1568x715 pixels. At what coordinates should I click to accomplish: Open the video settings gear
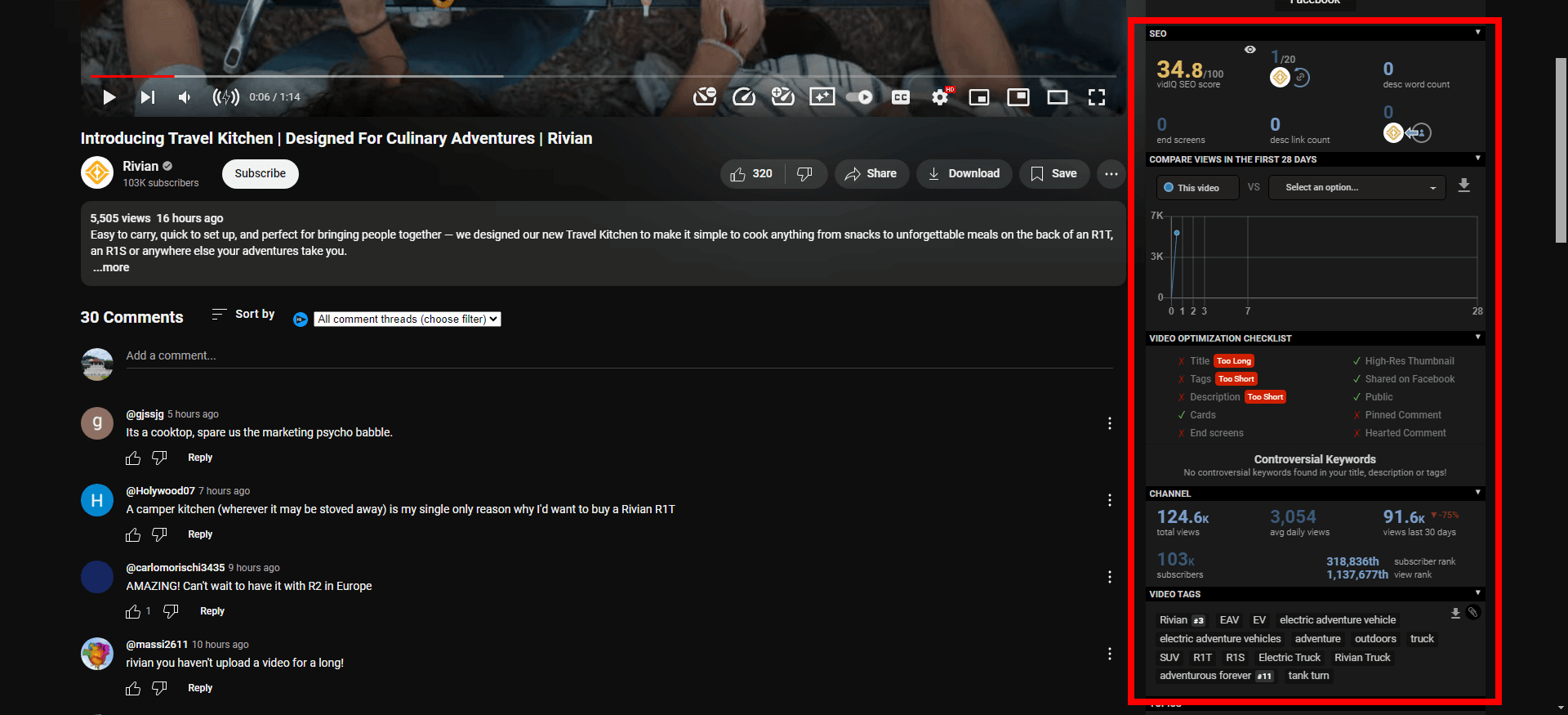click(x=940, y=97)
